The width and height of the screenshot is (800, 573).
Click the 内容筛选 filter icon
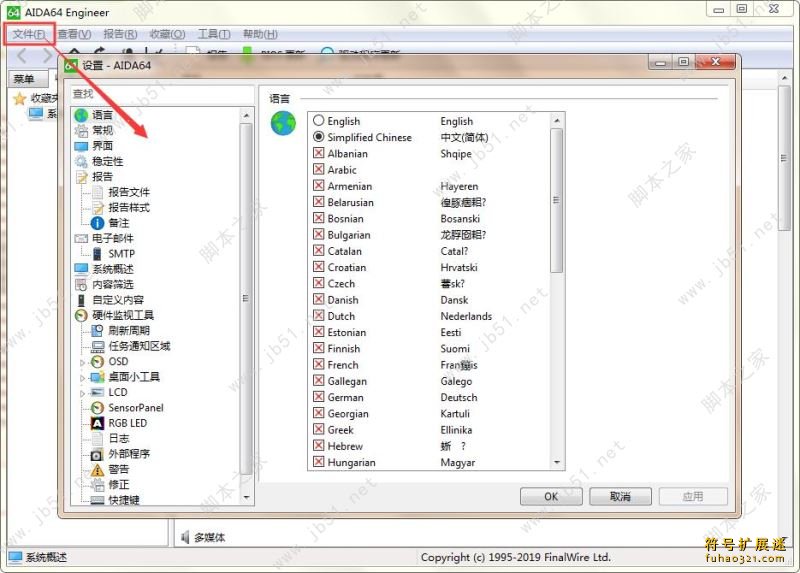click(82, 285)
